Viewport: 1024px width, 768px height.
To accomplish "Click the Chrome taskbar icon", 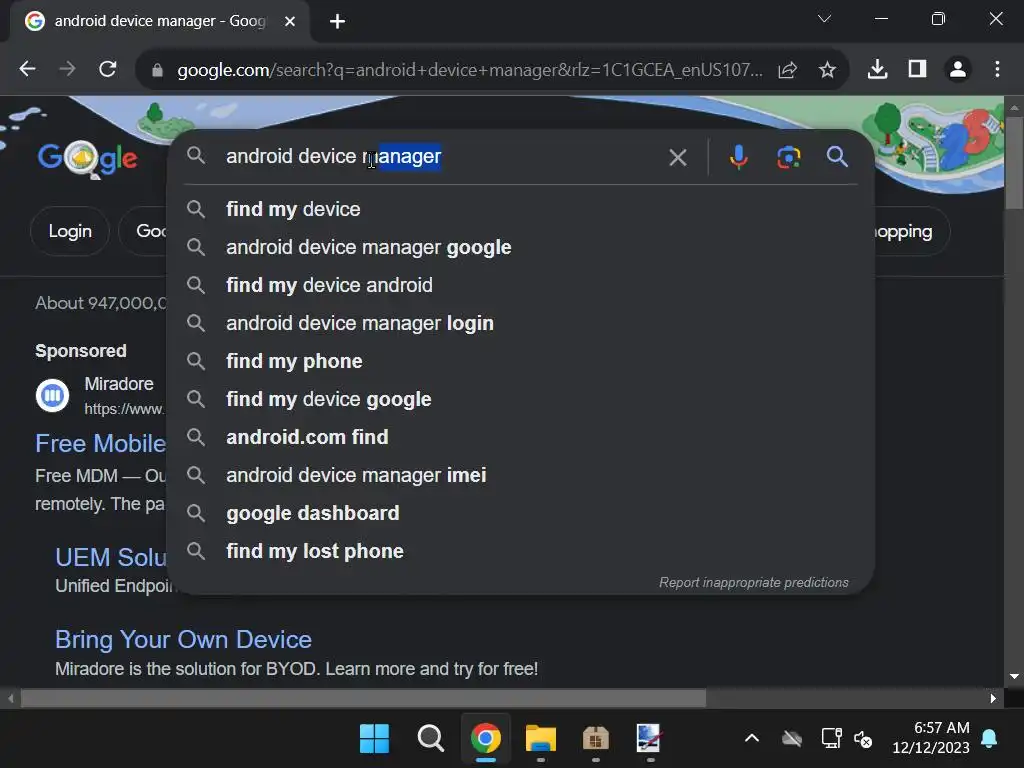I will [x=485, y=739].
